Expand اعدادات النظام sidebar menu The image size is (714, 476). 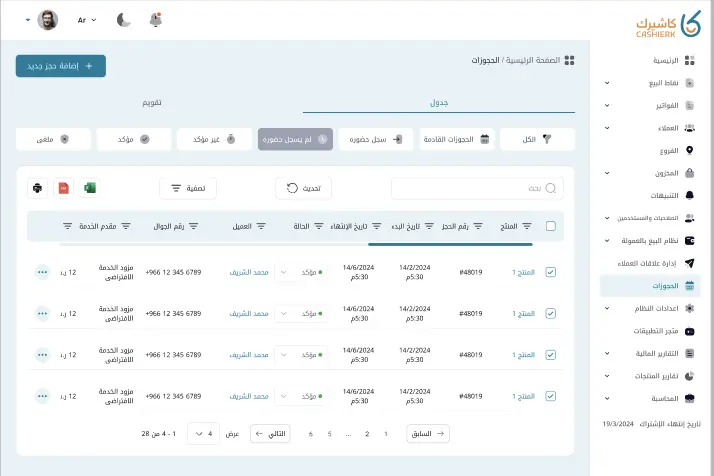pyautogui.click(x=607, y=308)
